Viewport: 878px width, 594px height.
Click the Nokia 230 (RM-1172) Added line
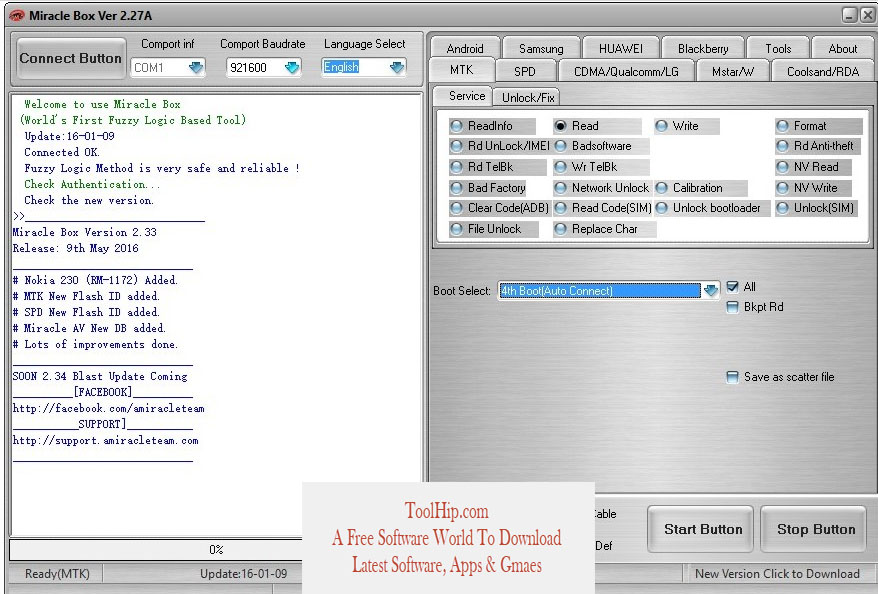95,280
